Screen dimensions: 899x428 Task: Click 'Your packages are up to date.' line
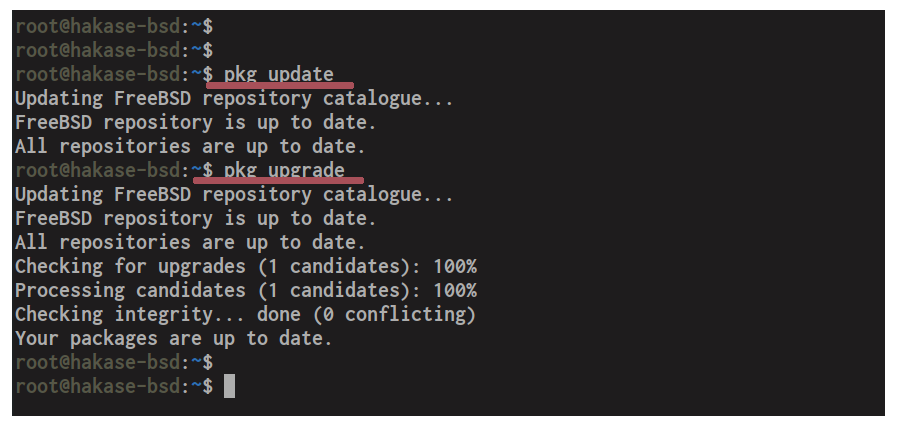click(174, 339)
